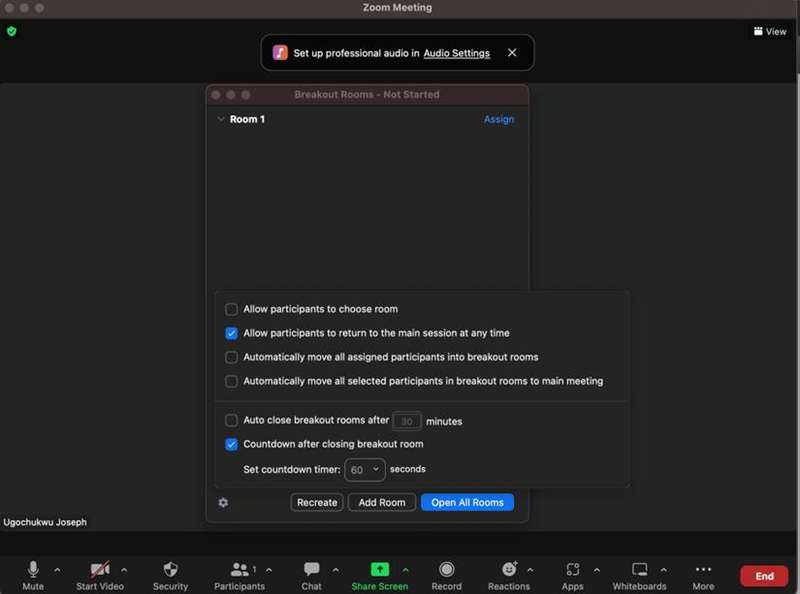Open the Security shield icon
The image size is (800, 594).
(170, 569)
